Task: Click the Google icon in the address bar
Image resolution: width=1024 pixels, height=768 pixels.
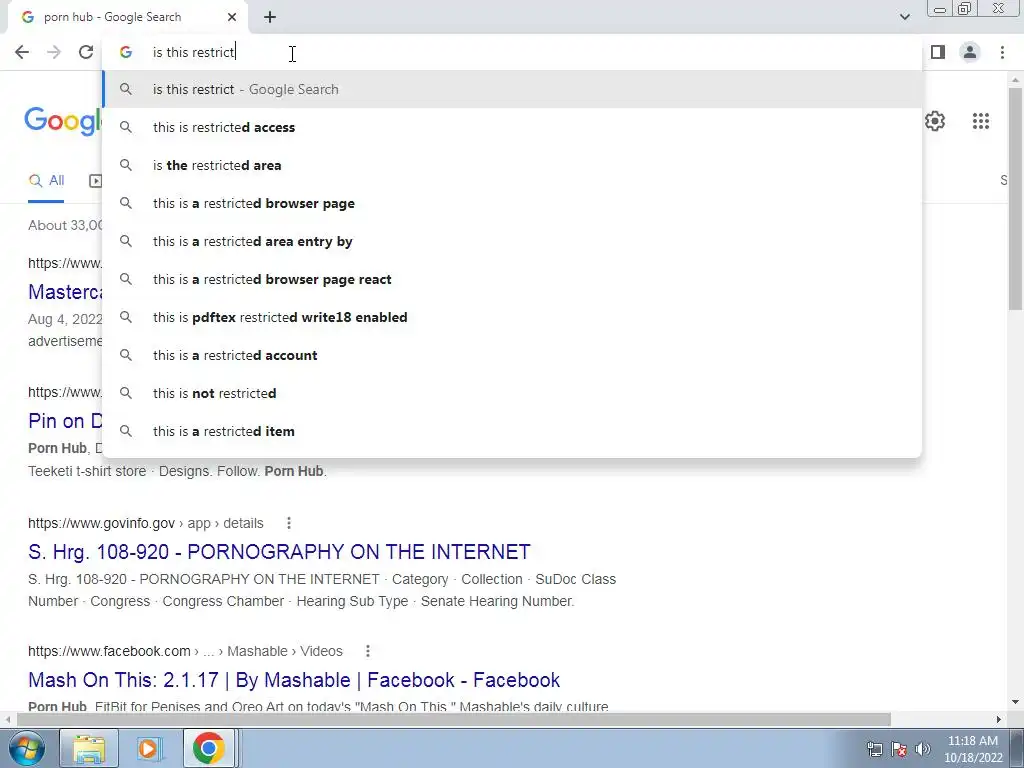Action: click(x=126, y=52)
